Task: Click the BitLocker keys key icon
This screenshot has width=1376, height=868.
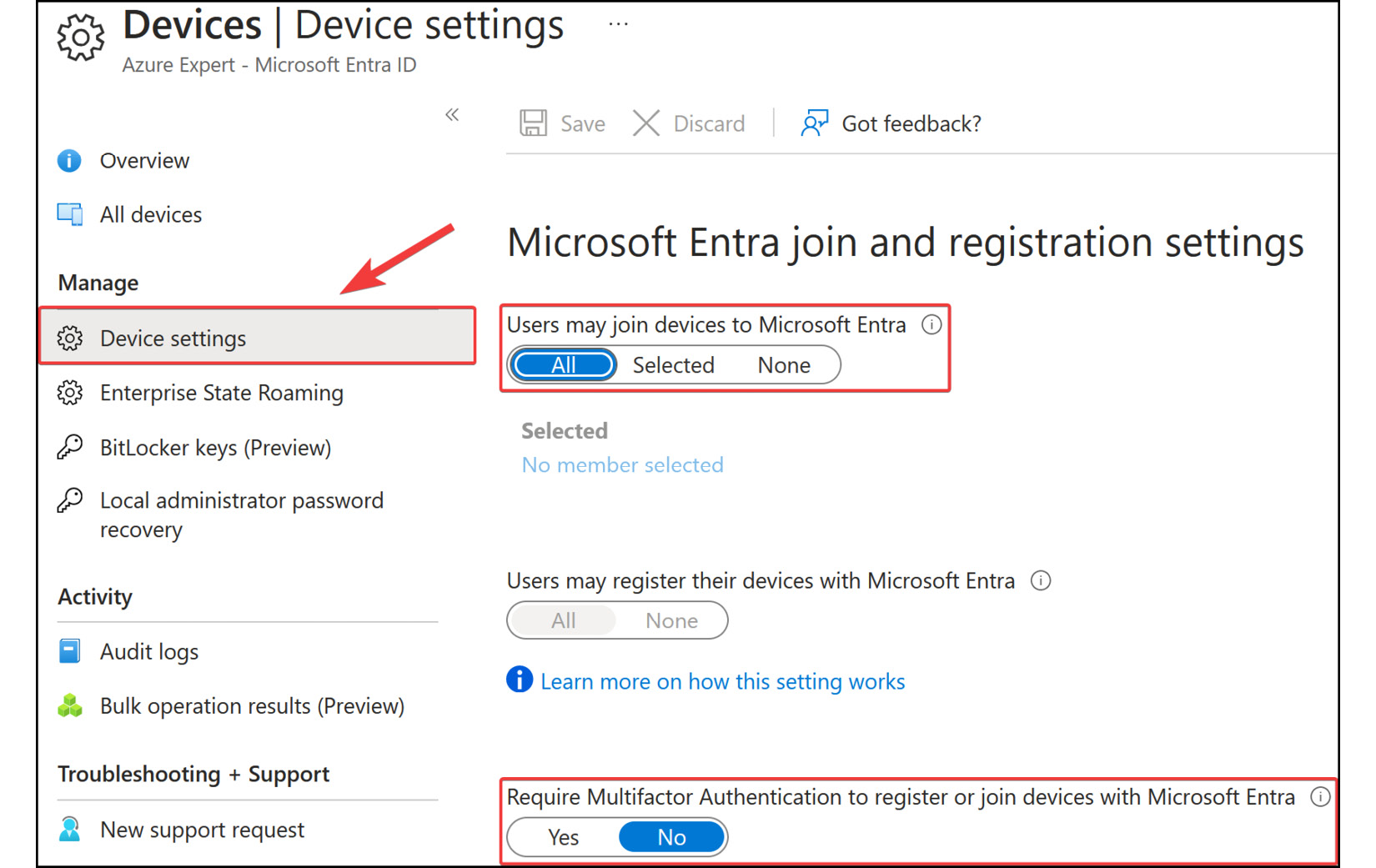Action: pos(70,447)
